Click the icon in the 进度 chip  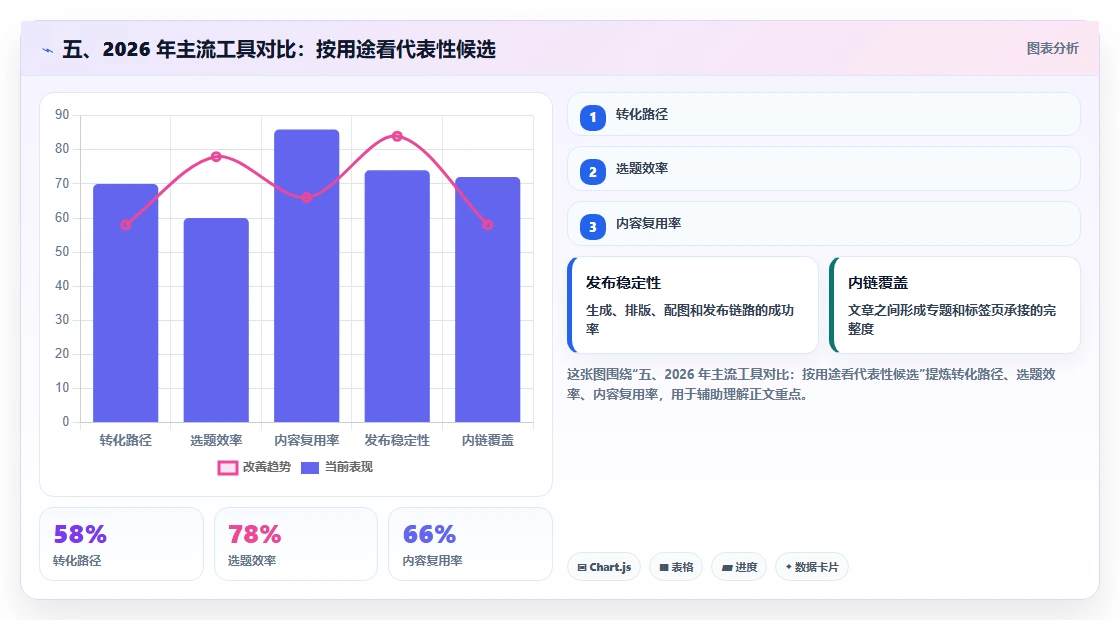pyautogui.click(x=727, y=568)
